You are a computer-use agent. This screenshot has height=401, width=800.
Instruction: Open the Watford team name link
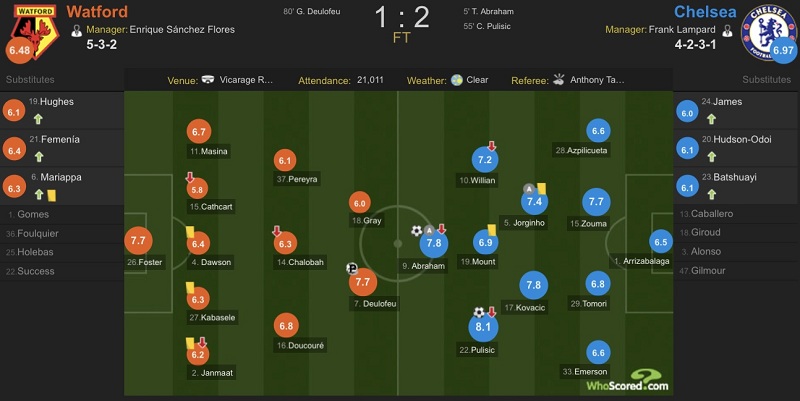pos(97,11)
